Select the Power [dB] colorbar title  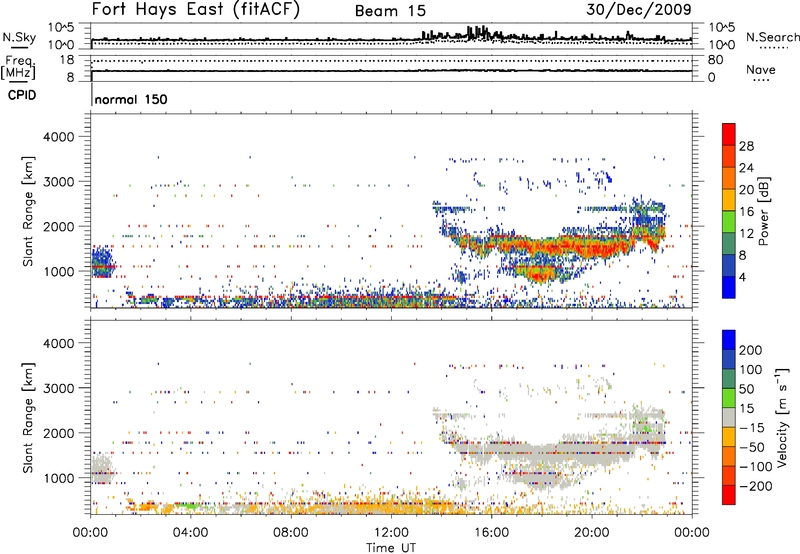tap(764, 211)
